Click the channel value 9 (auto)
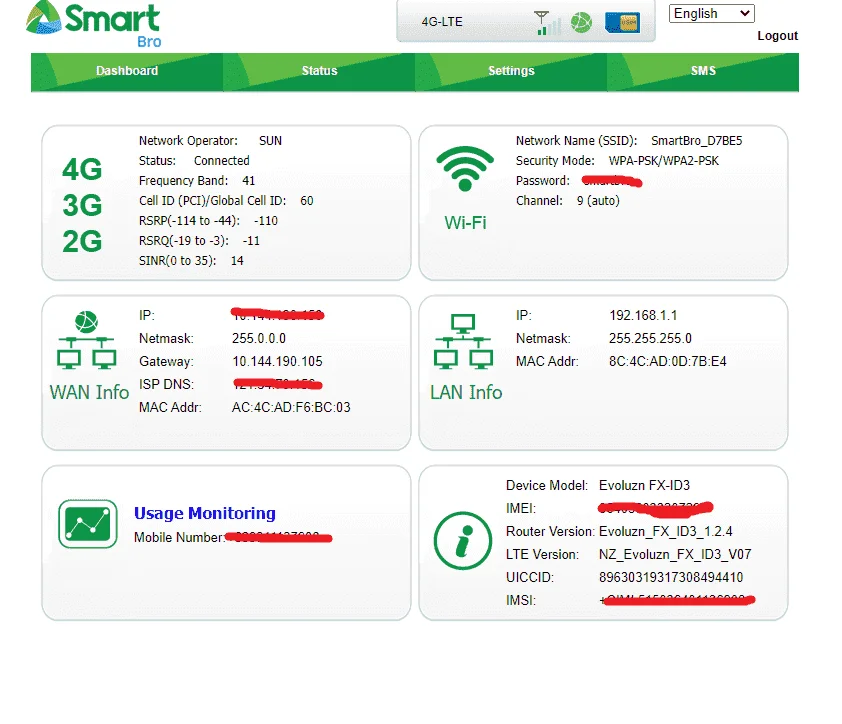The width and height of the screenshot is (842, 724). tap(598, 201)
